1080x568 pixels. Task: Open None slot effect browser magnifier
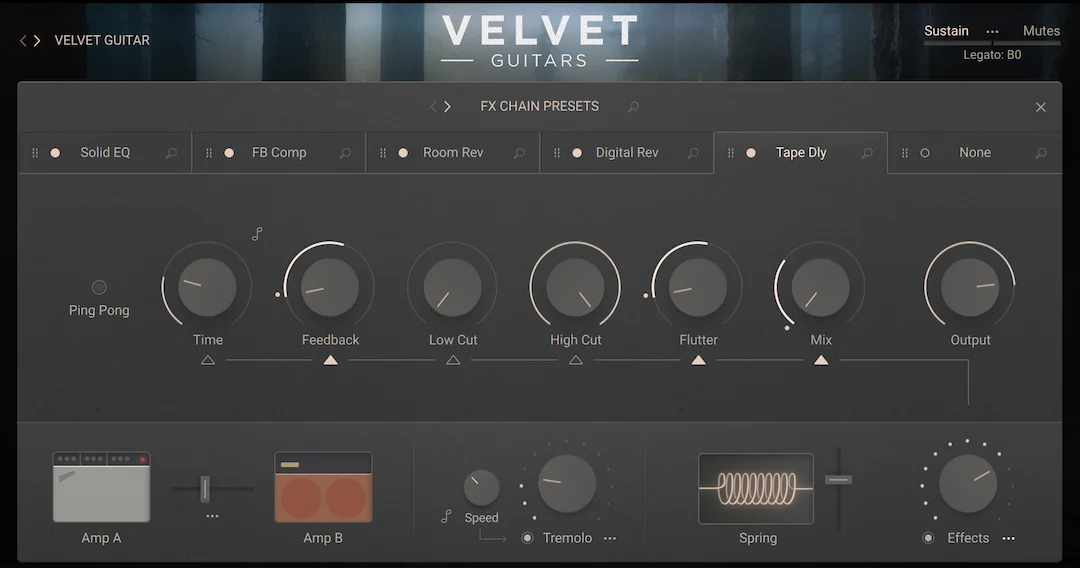coord(1041,153)
